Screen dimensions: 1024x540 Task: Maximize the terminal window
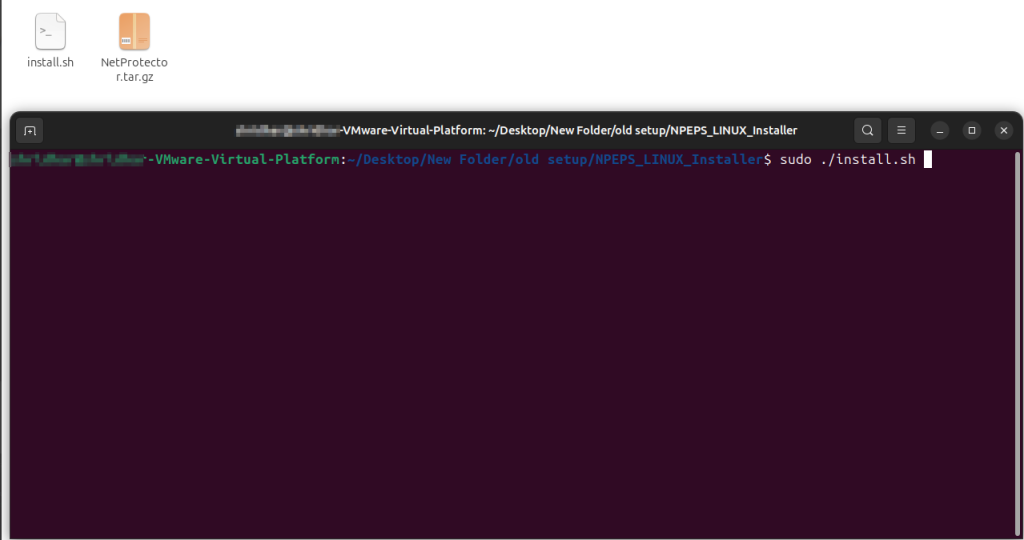(x=971, y=131)
